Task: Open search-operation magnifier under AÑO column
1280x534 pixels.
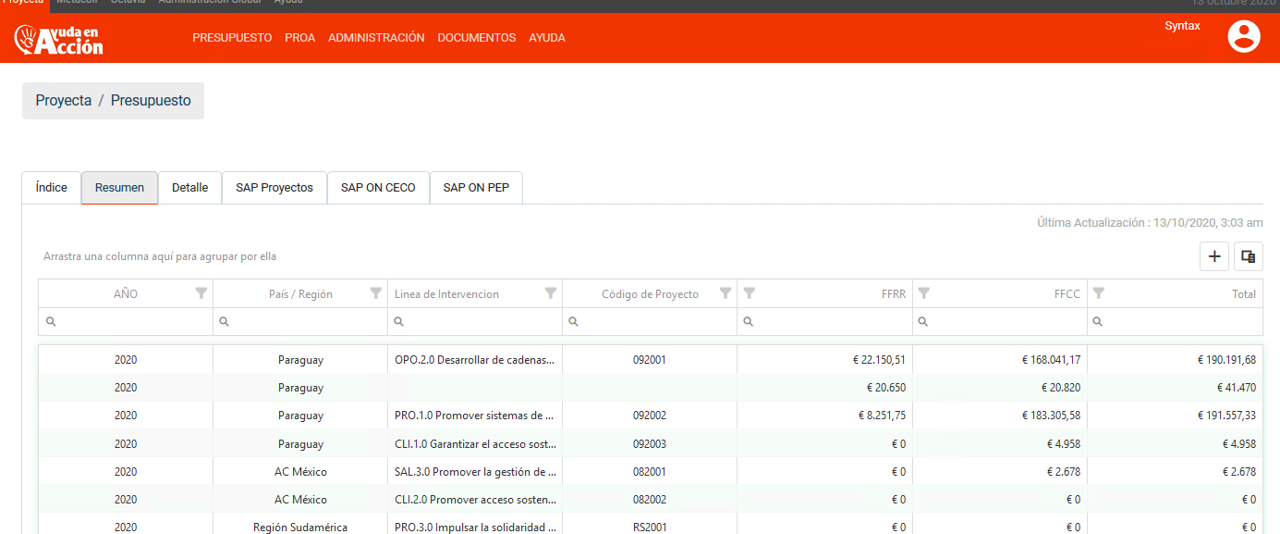Action: (50, 322)
